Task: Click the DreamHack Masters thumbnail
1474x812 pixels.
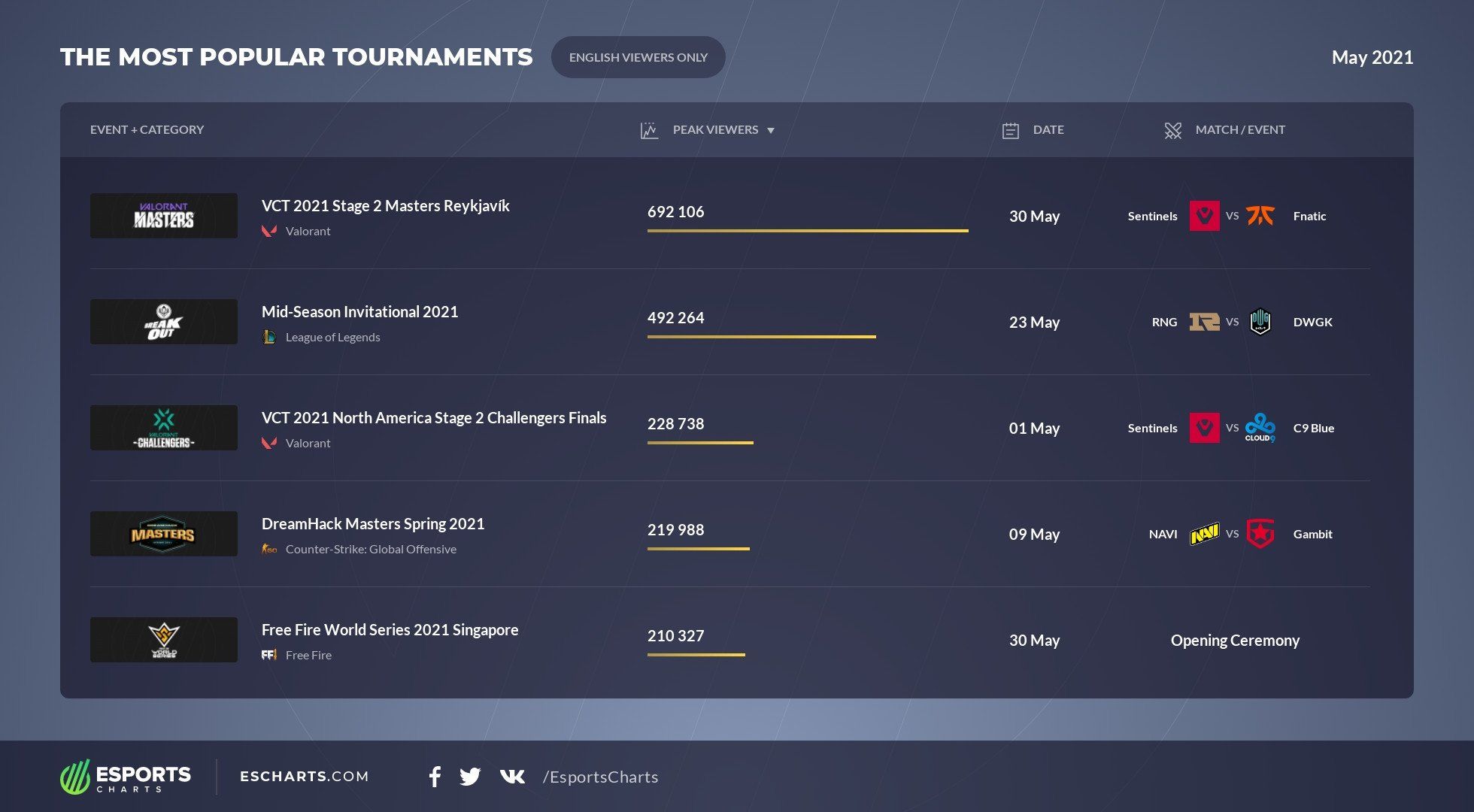Action: click(164, 534)
